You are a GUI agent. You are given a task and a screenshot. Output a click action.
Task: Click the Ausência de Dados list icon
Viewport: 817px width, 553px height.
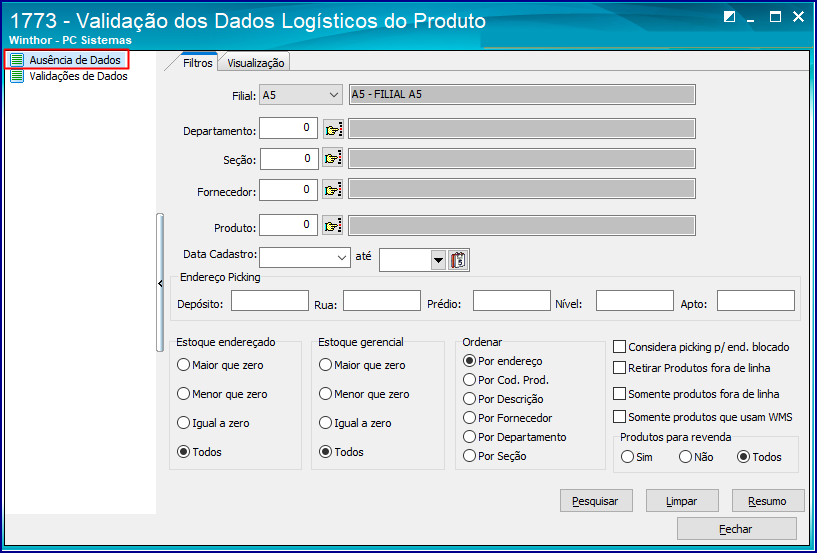[17, 60]
